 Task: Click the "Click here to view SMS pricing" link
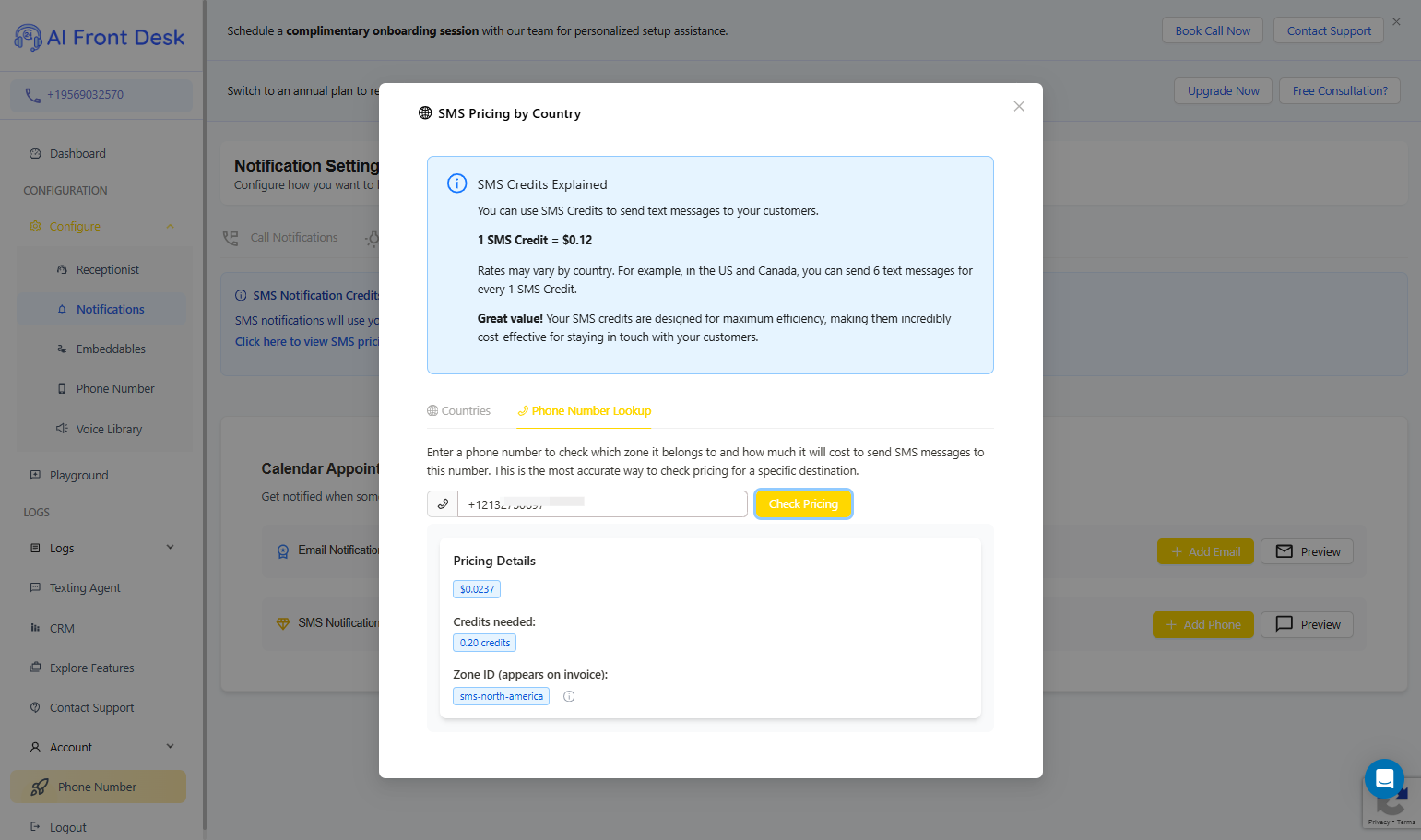[x=307, y=341]
